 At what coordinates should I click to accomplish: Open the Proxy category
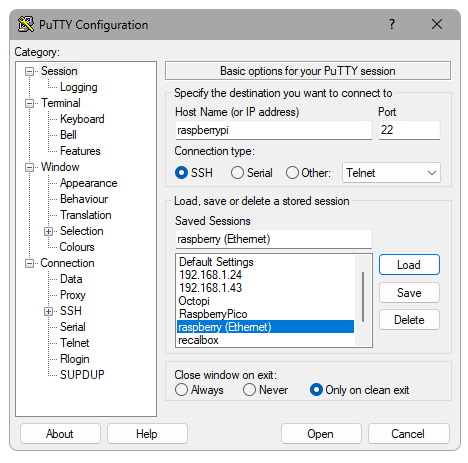73,295
